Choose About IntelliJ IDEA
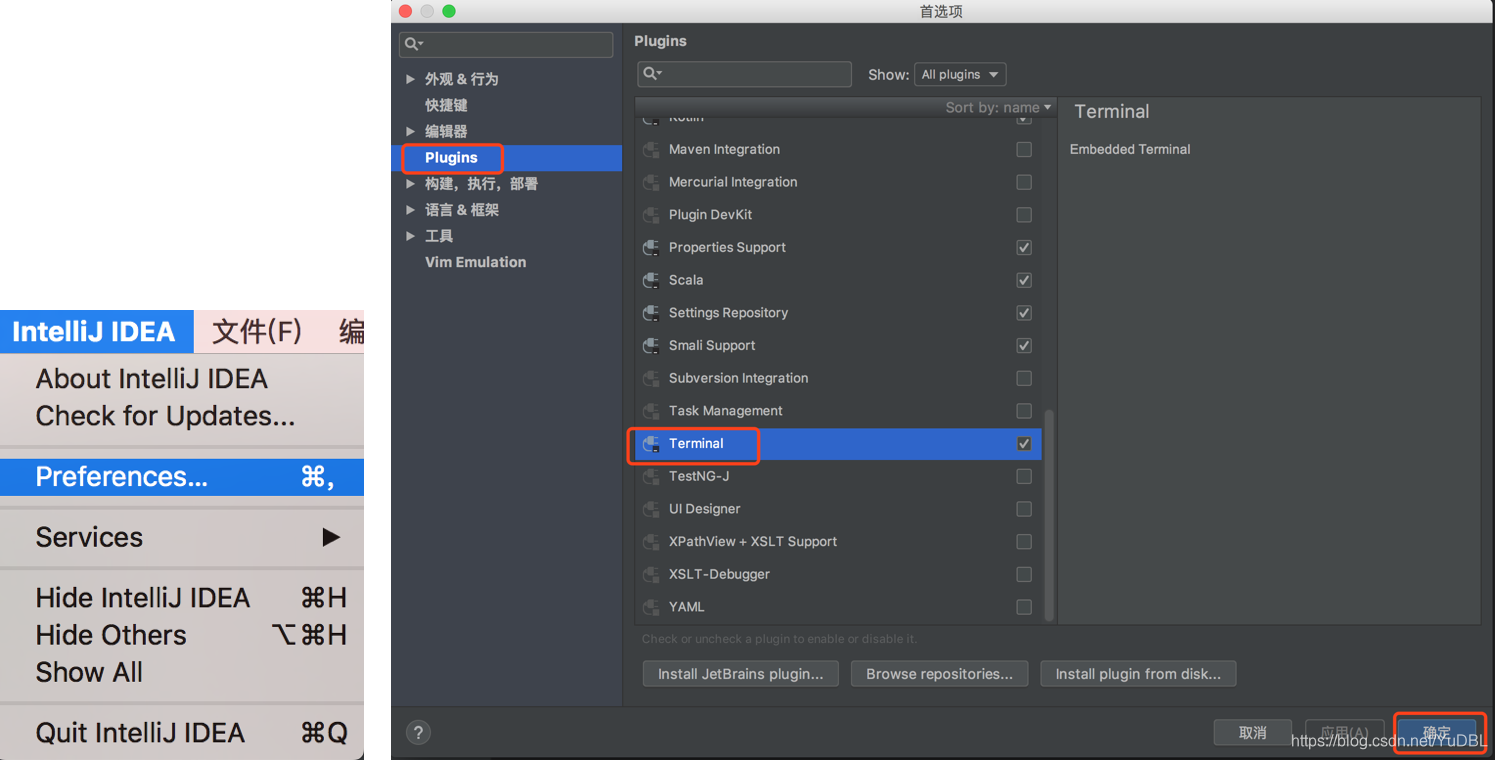Screen dimensions: 1498x760 coord(152,379)
